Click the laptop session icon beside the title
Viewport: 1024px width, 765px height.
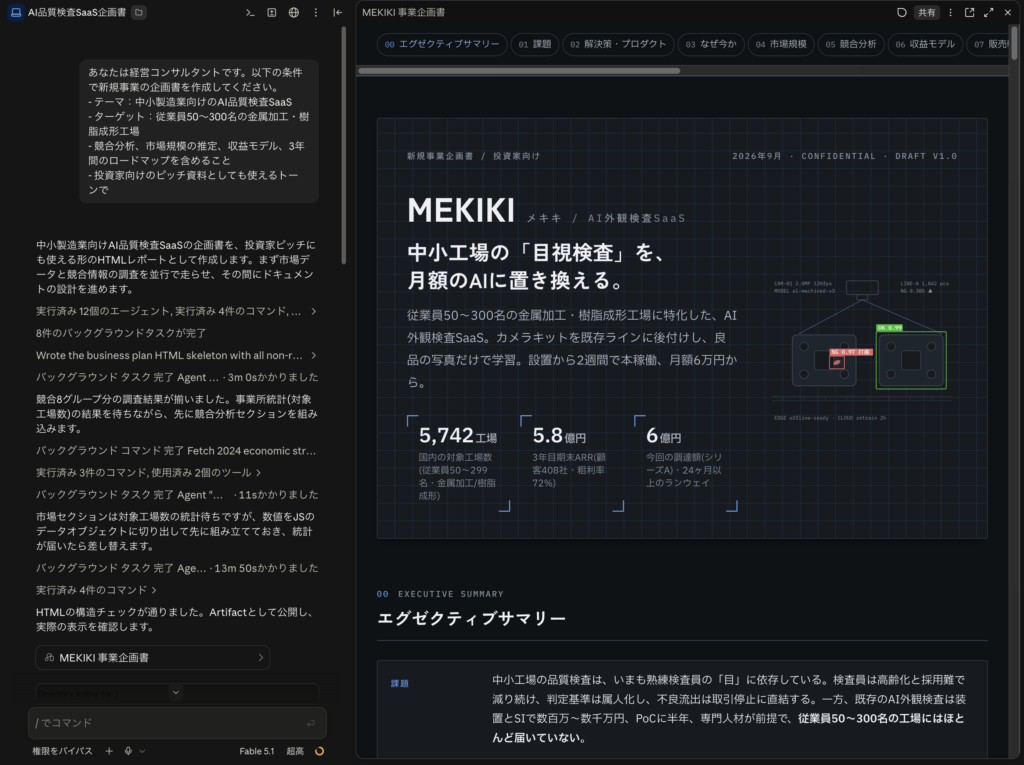[x=16, y=12]
